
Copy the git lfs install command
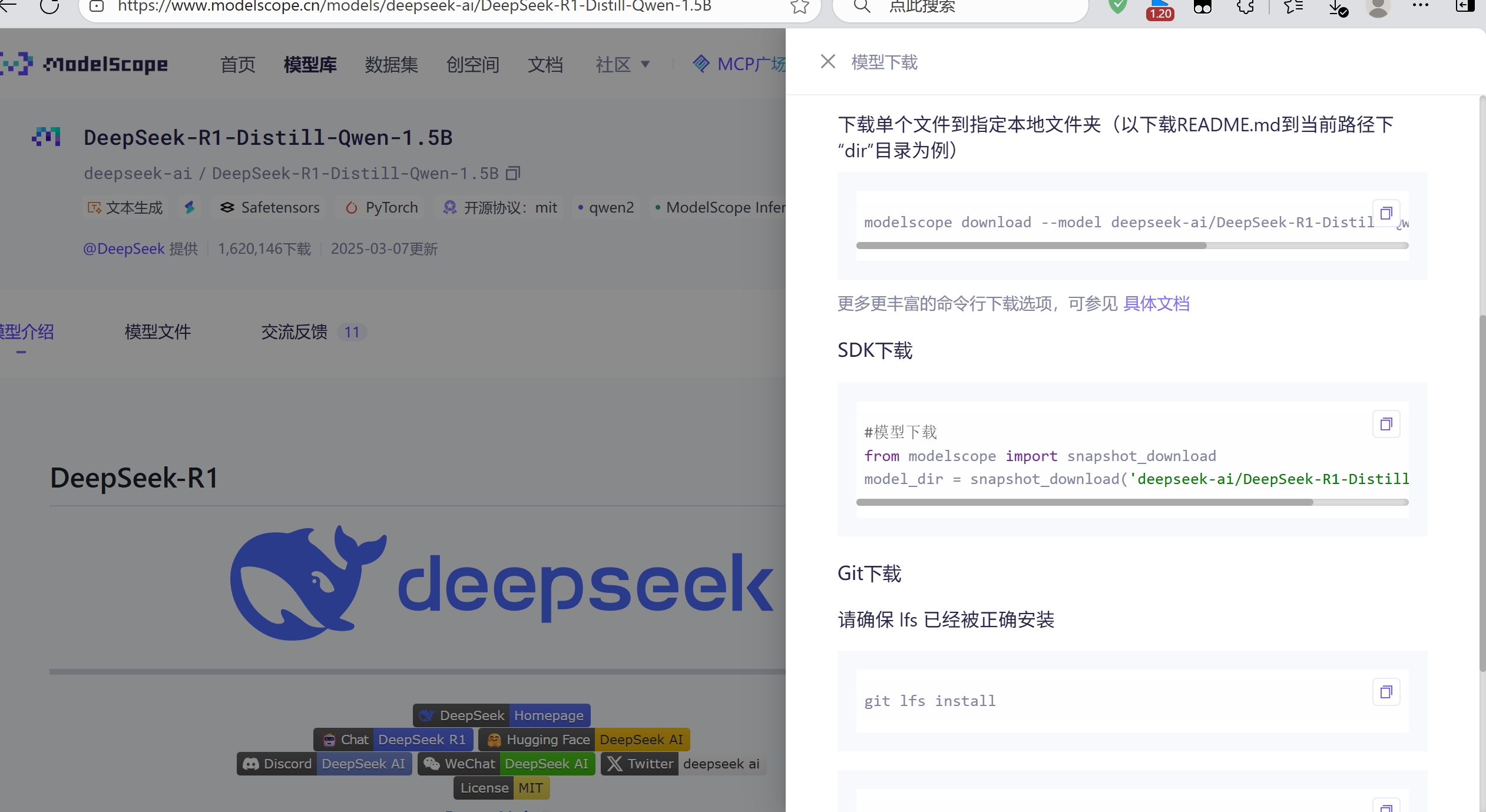tap(1386, 692)
